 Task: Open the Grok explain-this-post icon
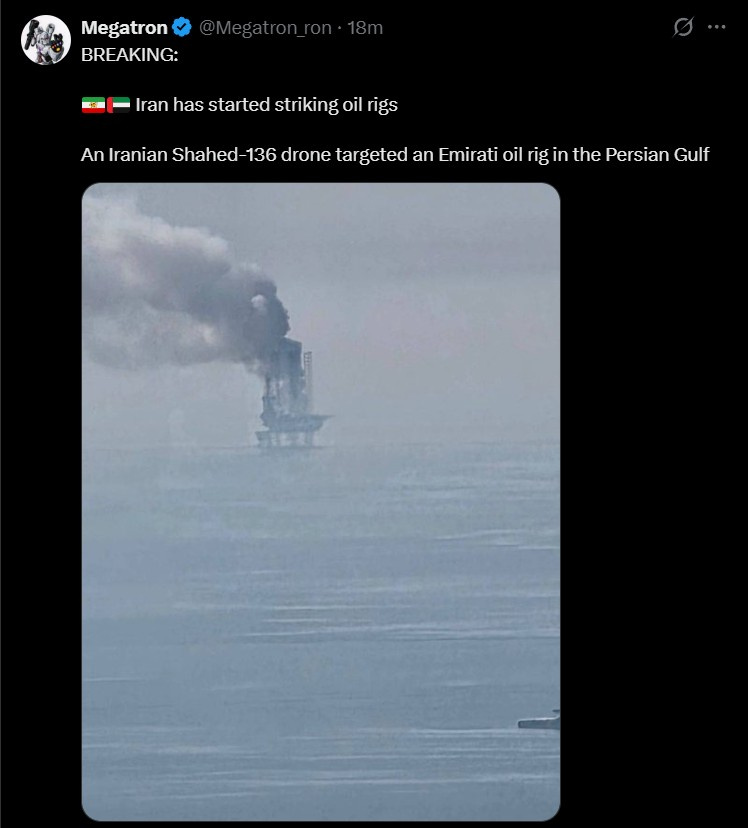(x=683, y=26)
